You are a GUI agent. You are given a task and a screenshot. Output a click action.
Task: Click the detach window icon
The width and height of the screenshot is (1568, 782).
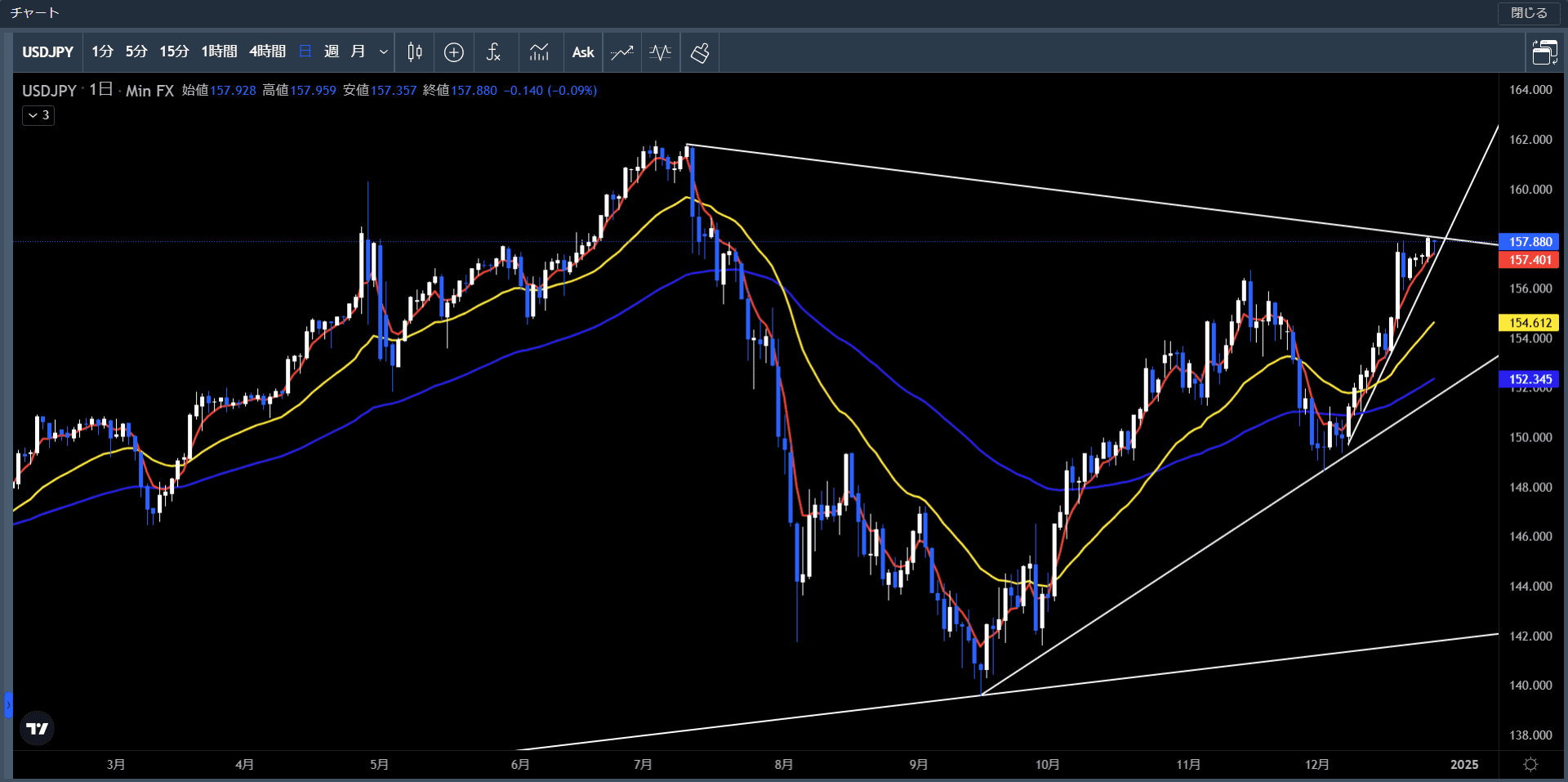coord(1544,52)
